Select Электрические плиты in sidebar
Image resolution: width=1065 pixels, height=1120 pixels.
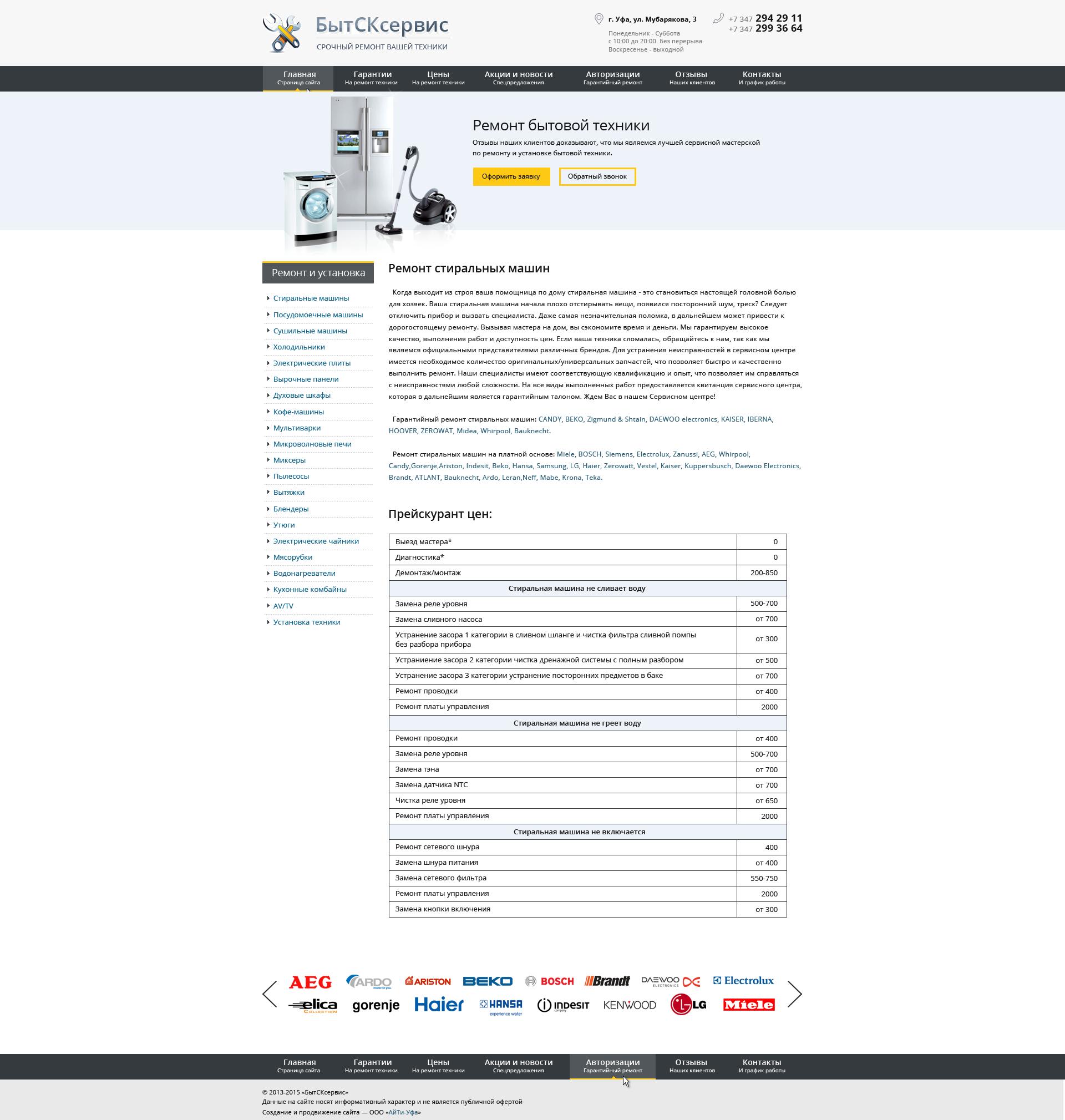tap(312, 363)
